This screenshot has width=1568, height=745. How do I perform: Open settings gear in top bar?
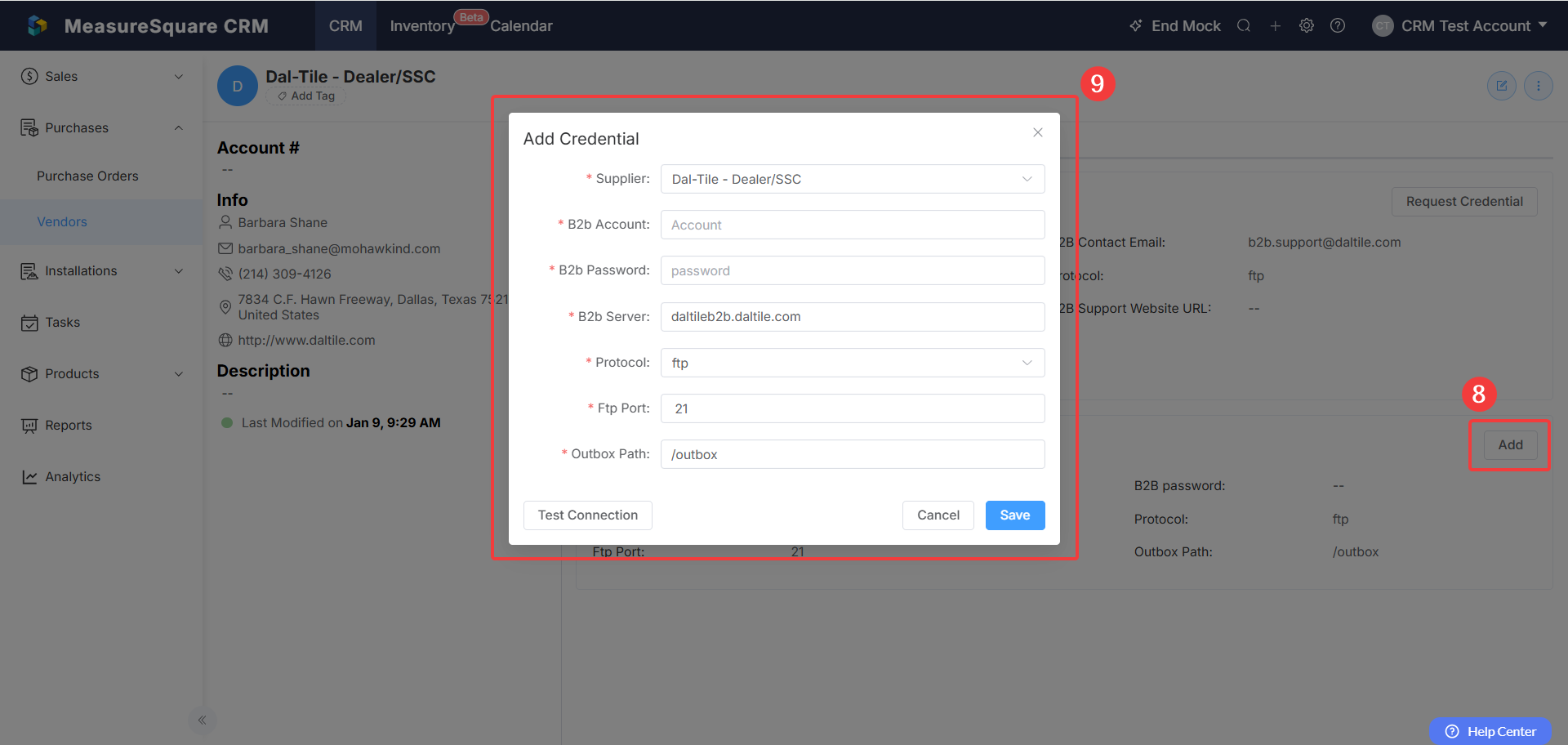coord(1307,25)
